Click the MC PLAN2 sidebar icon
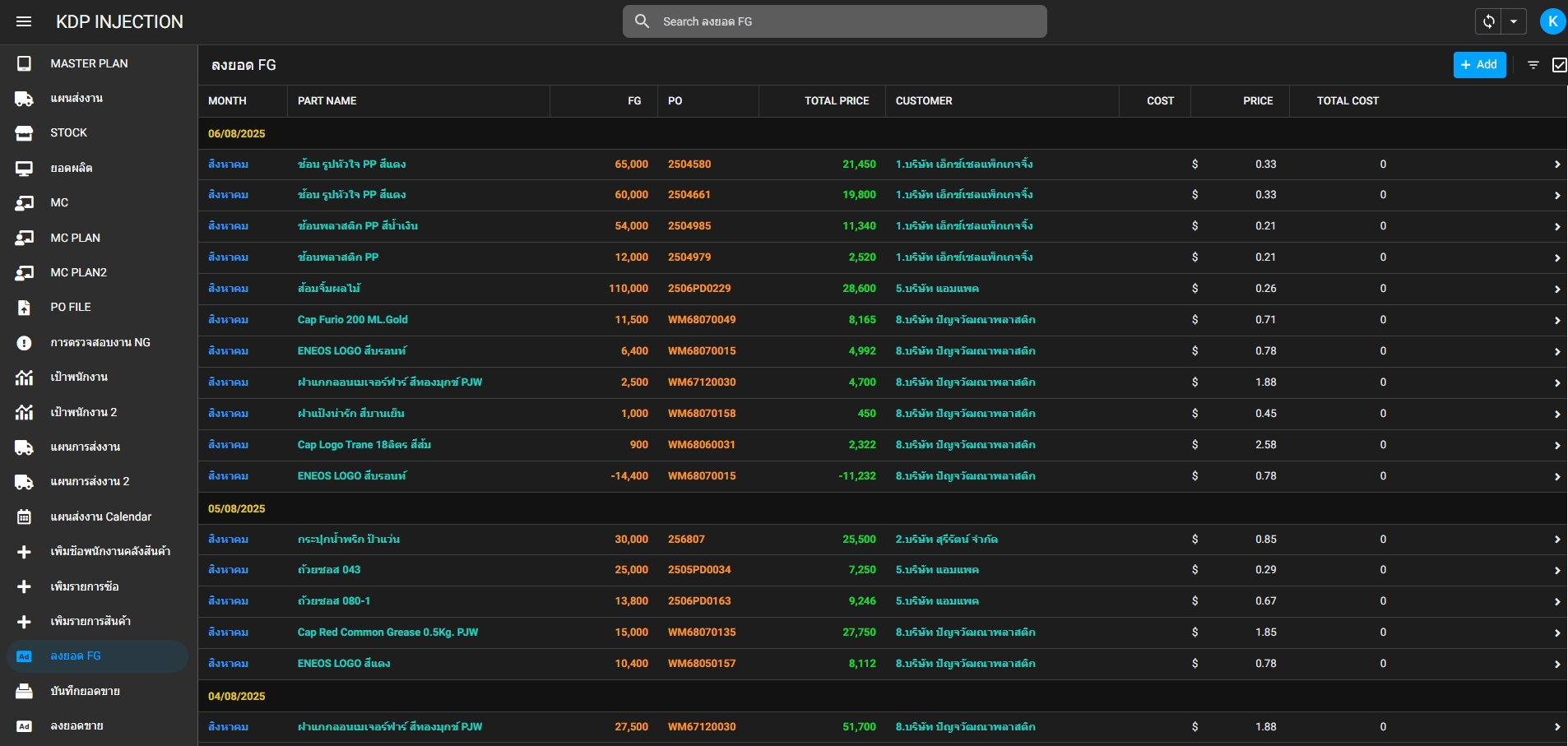The width and height of the screenshot is (1568, 746). coord(24,273)
